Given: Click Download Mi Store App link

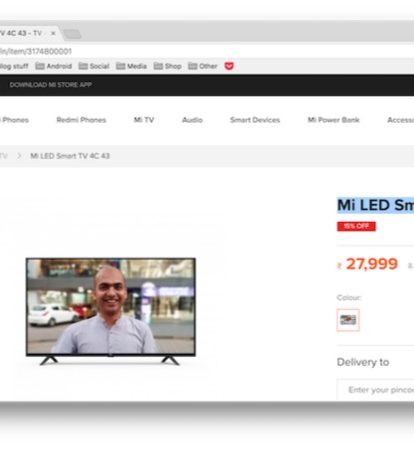Looking at the screenshot, I should click(51, 85).
